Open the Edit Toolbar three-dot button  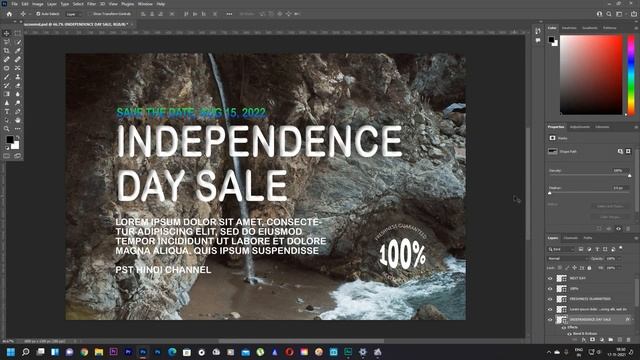[18, 129]
